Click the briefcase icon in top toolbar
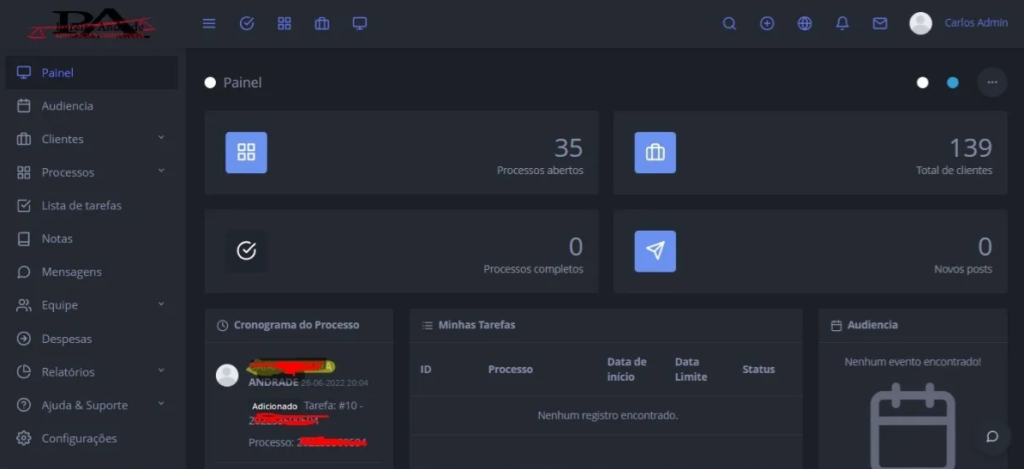This screenshot has width=1024, height=469. pyautogui.click(x=322, y=23)
